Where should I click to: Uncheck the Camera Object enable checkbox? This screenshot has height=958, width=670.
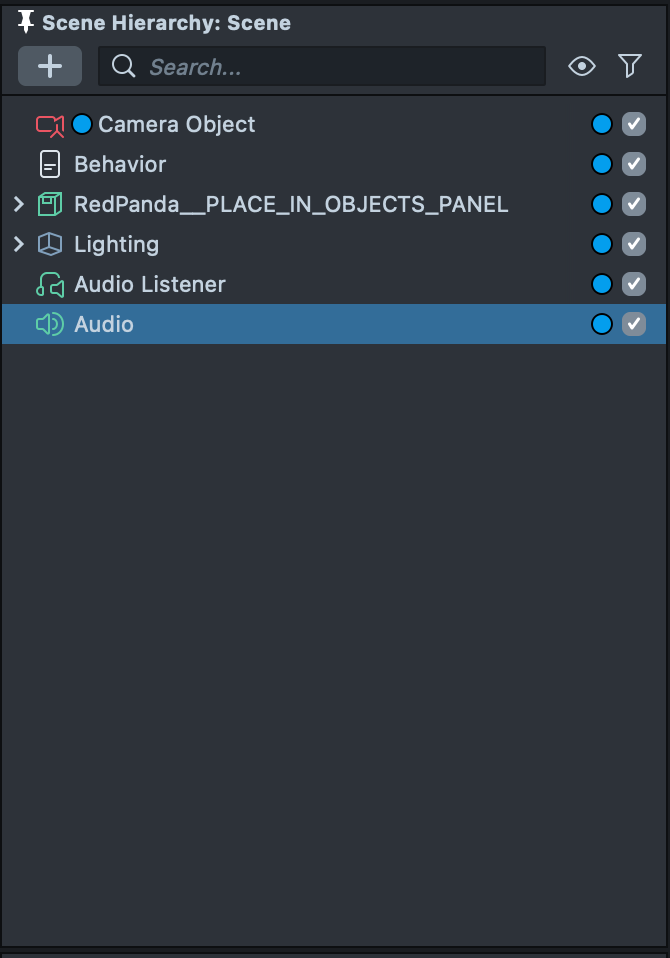pos(634,124)
